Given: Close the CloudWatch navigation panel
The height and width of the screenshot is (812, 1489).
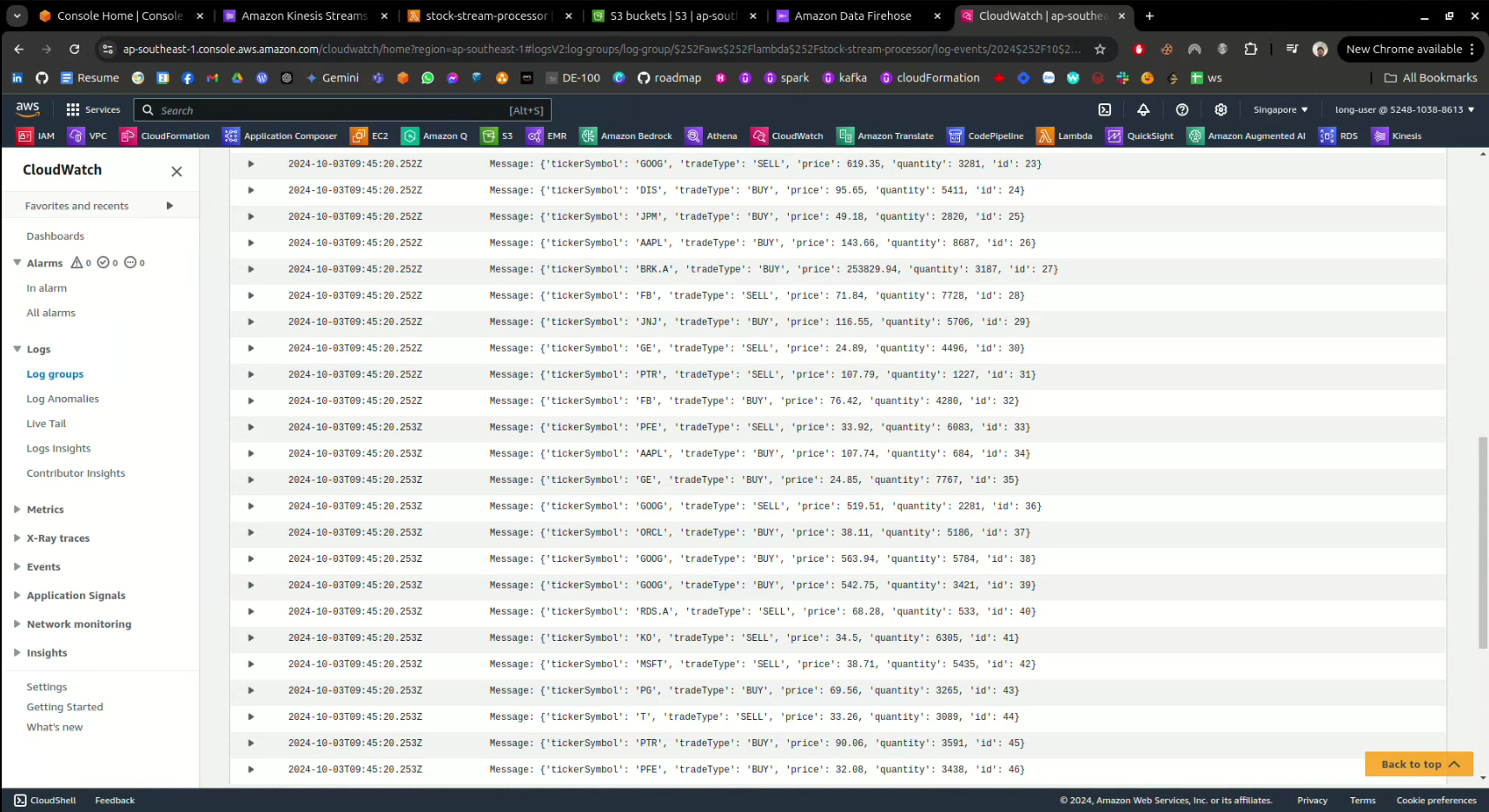Looking at the screenshot, I should [x=176, y=171].
